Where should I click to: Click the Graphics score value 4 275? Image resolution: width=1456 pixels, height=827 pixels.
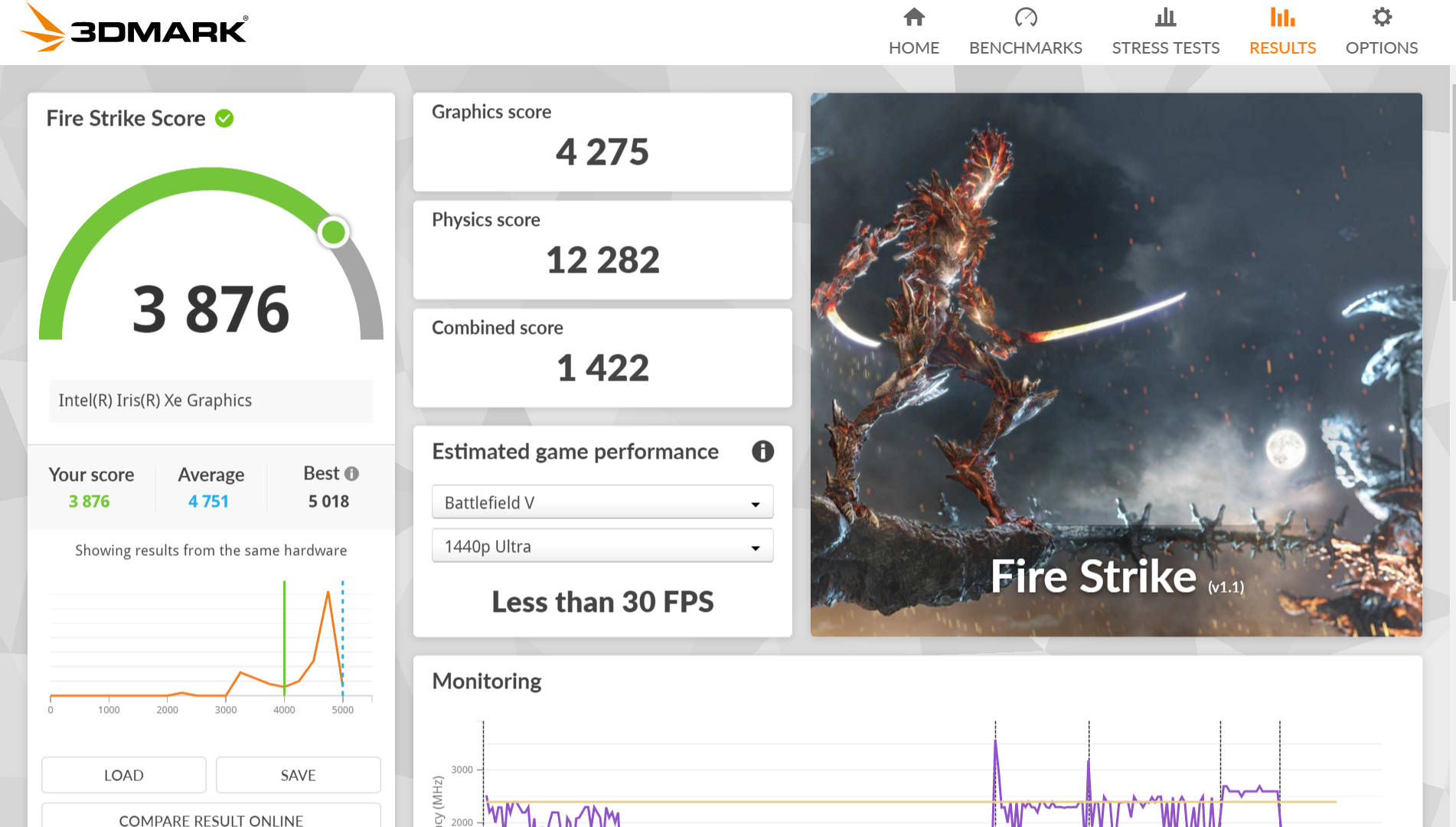[602, 152]
